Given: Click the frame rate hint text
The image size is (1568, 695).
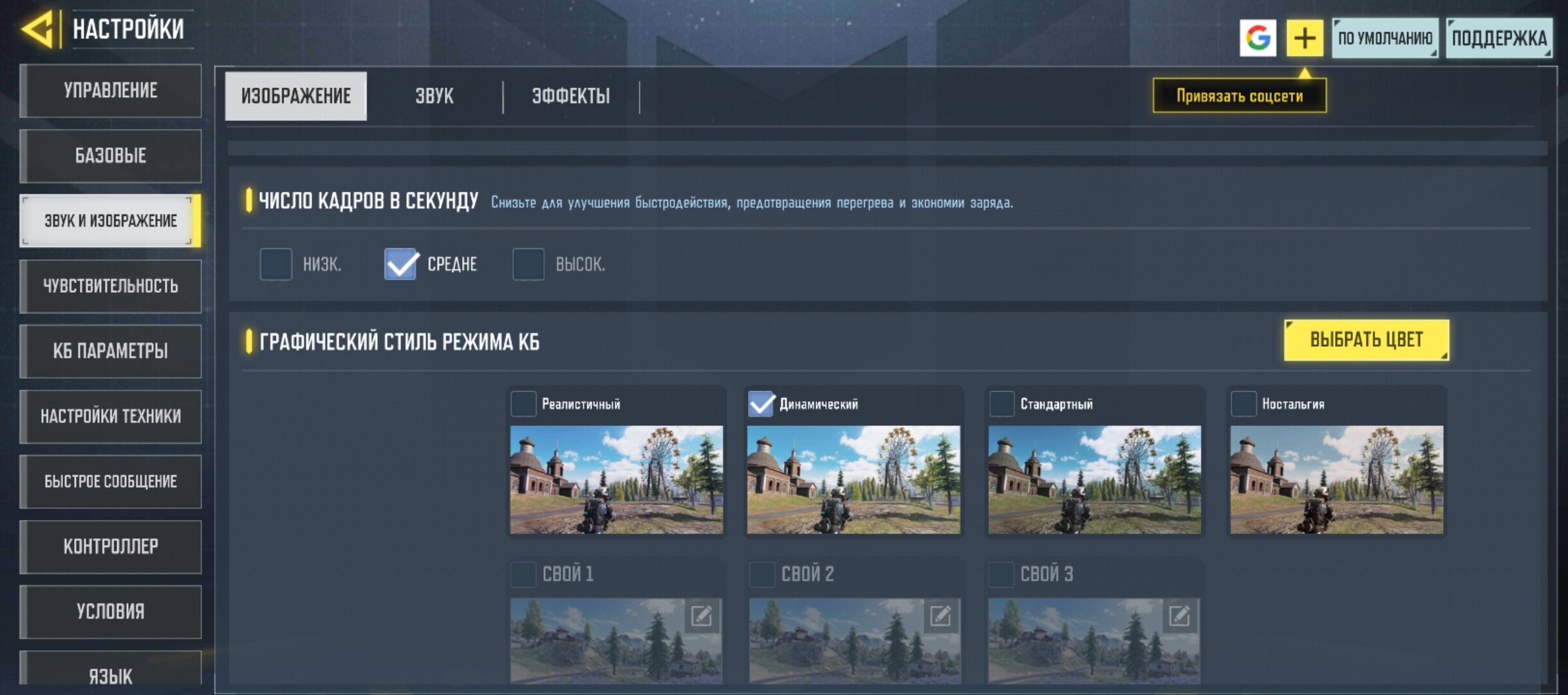Looking at the screenshot, I should click(x=752, y=203).
